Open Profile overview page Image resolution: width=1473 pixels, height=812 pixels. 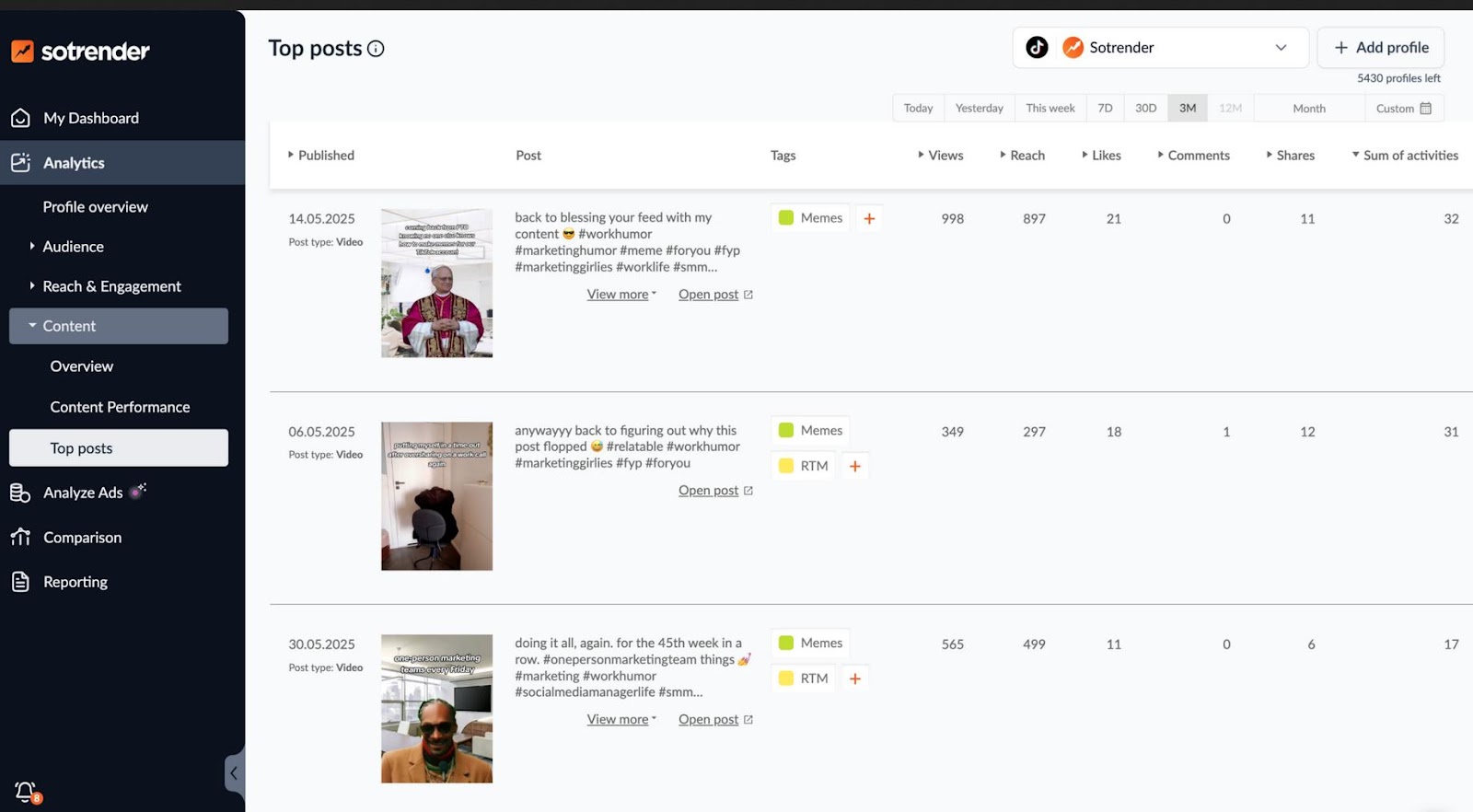coord(95,207)
